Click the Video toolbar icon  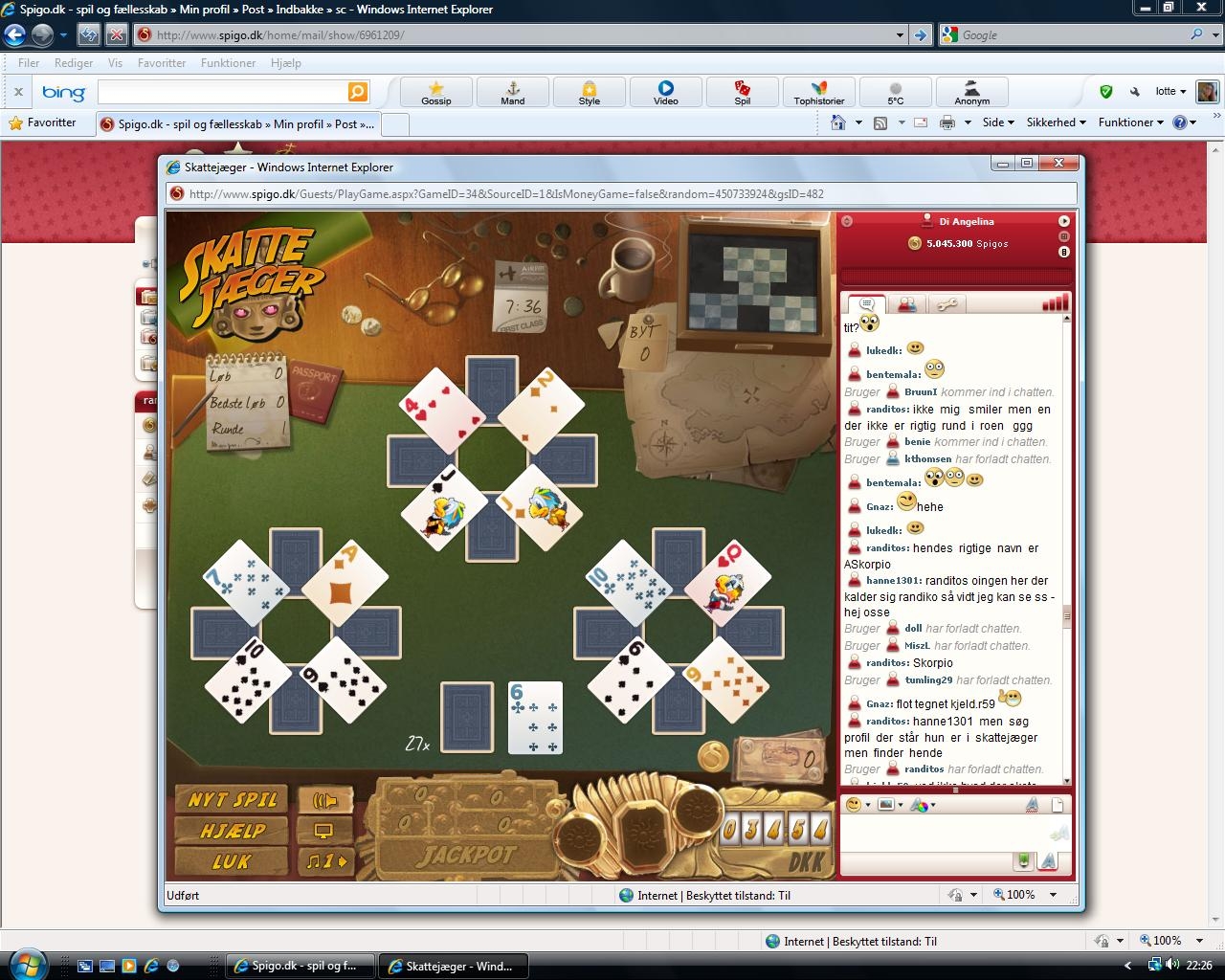[x=665, y=93]
